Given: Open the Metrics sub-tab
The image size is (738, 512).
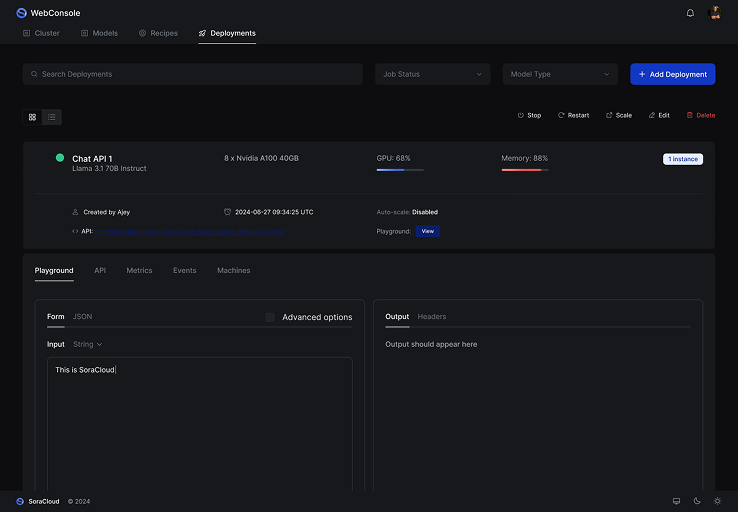Looking at the screenshot, I should [x=139, y=271].
